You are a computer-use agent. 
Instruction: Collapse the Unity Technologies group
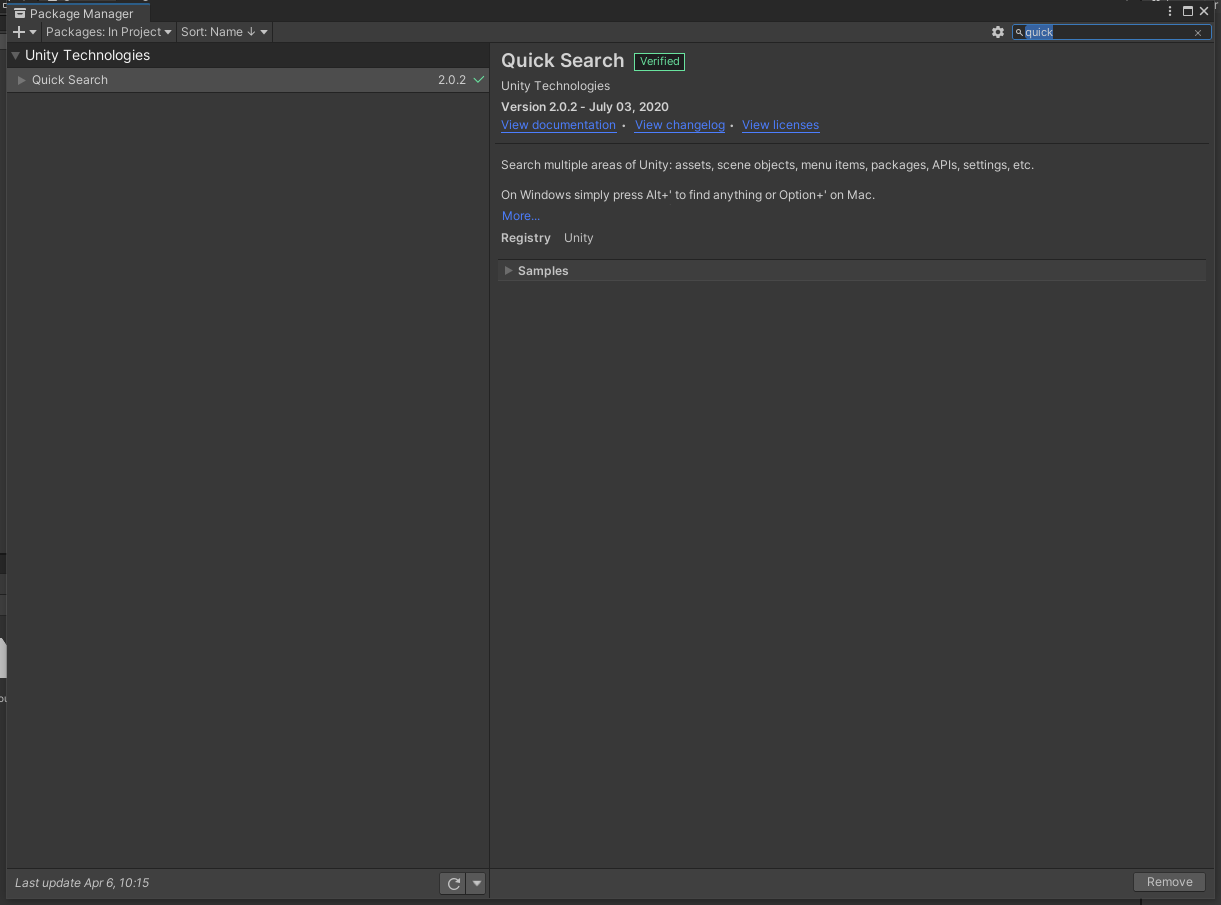(15, 56)
